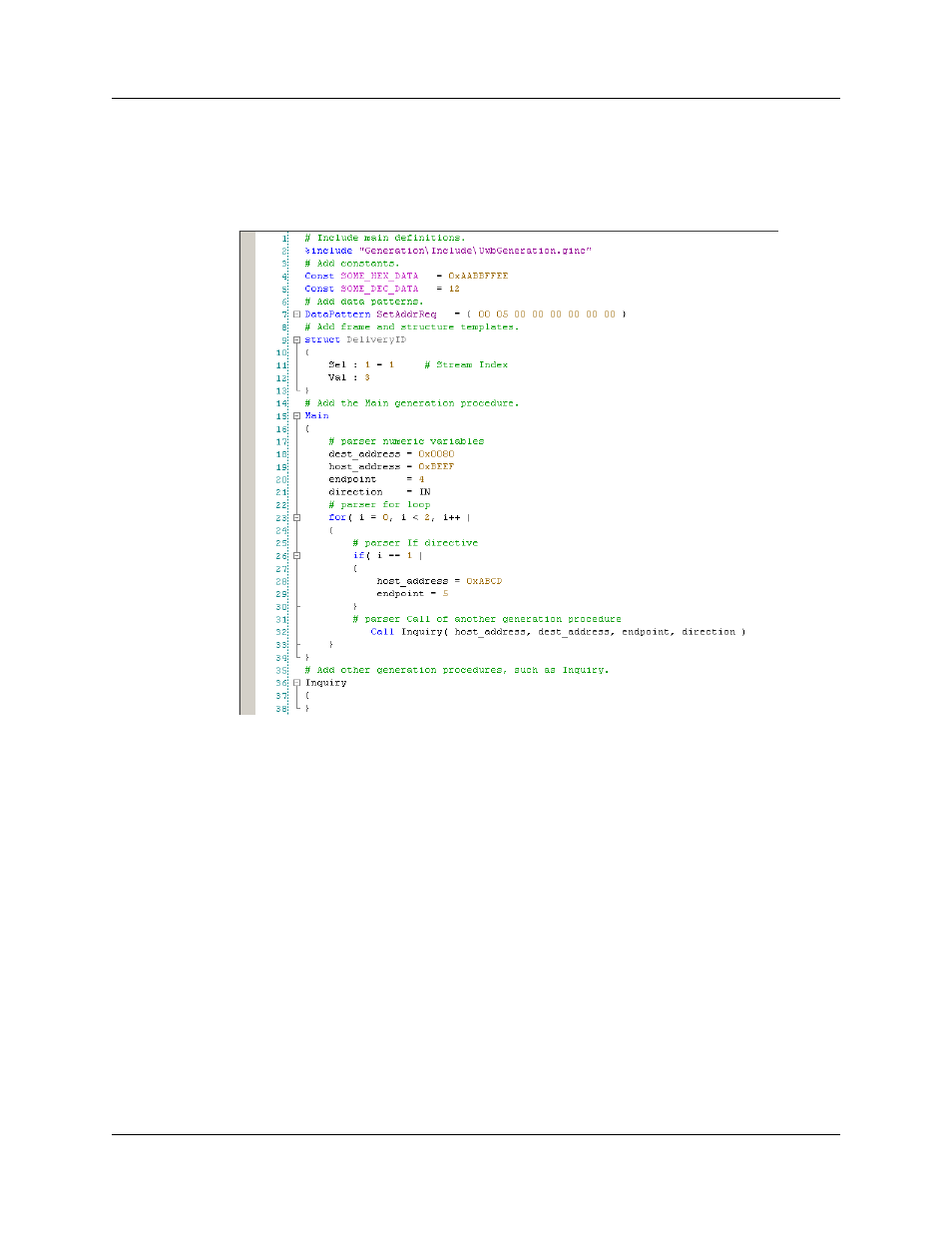
Task: Click line number 1 in the gutter
Action: [x=283, y=239]
